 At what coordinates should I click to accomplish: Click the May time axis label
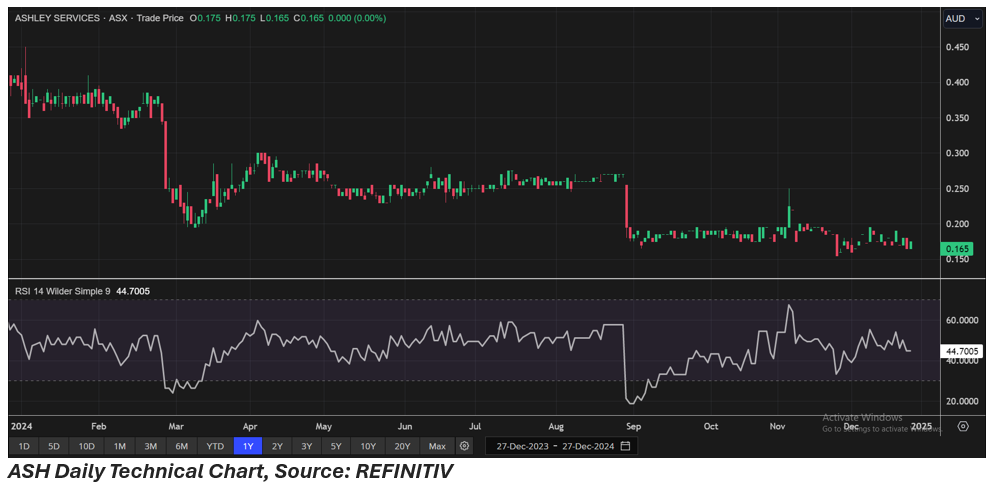325,426
